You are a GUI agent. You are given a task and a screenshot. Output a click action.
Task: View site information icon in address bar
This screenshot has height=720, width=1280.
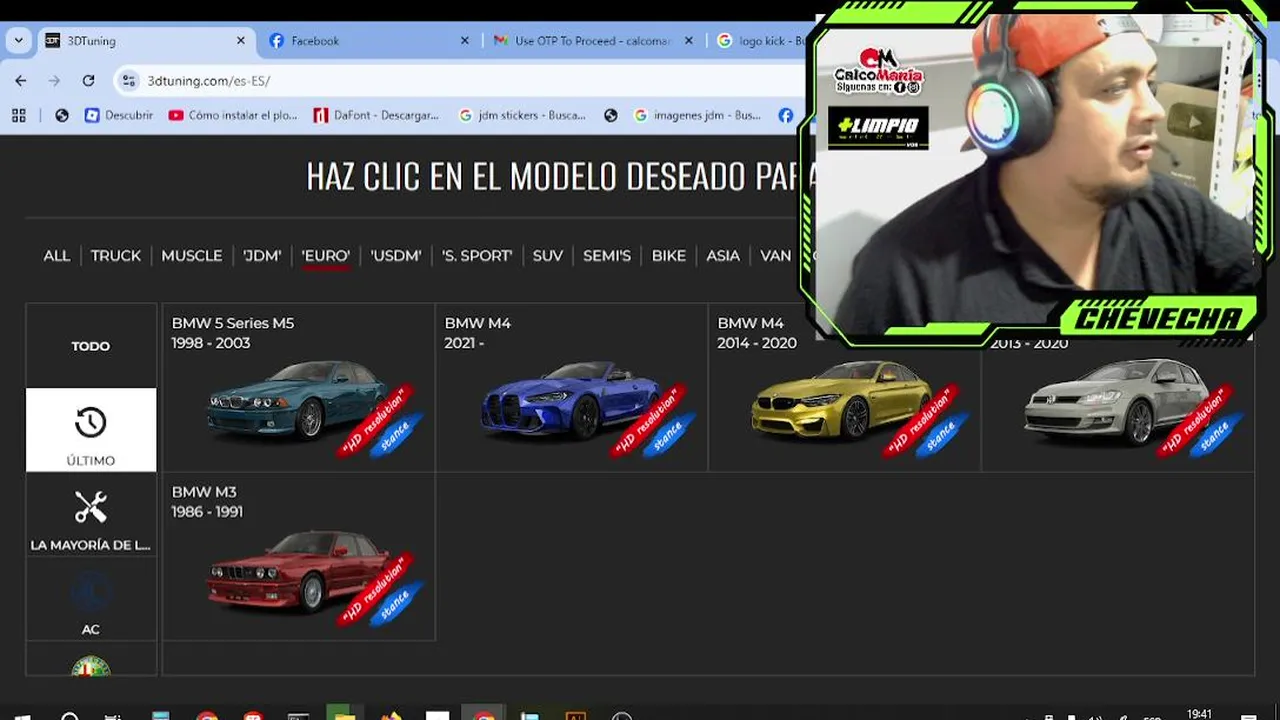129,81
